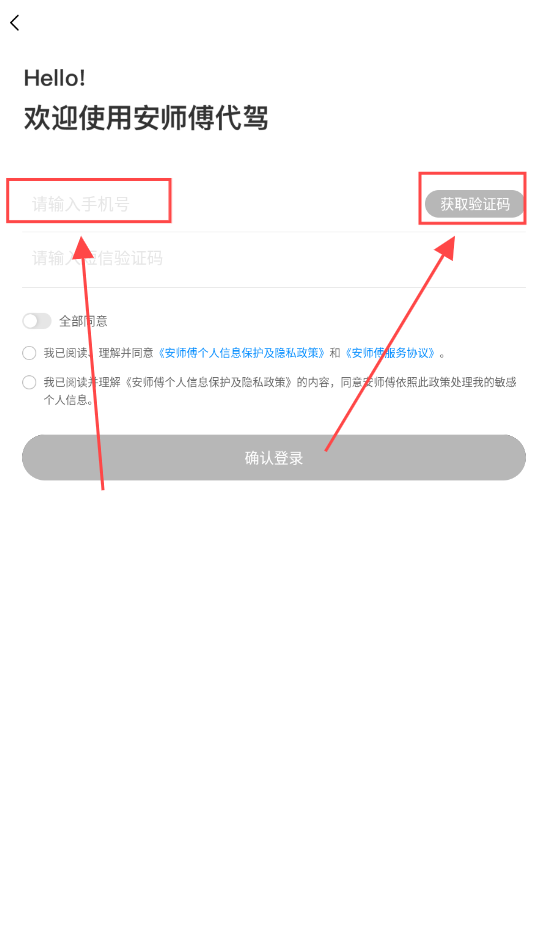This screenshot has height=950, width=544.
Task: Open the blue 《安师傅个人信息保护及隐私政策》 link
Action: (242, 353)
